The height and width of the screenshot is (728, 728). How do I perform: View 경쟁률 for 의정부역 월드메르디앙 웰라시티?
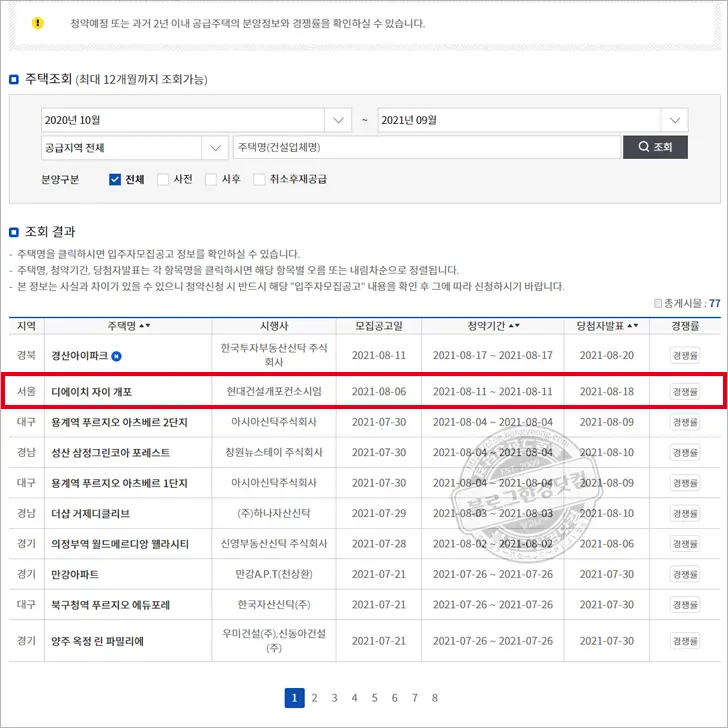(685, 544)
